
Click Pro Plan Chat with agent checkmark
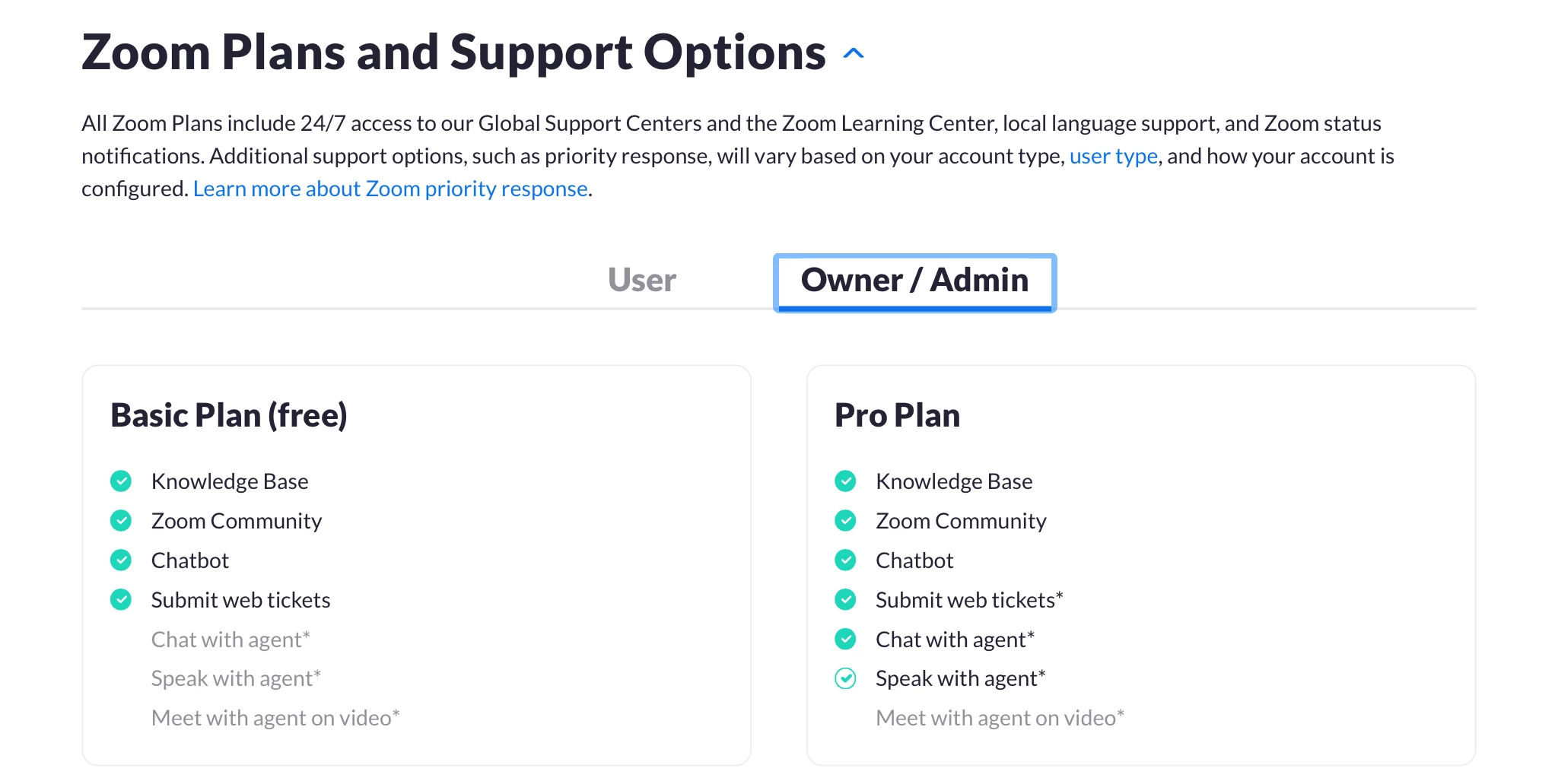click(845, 640)
